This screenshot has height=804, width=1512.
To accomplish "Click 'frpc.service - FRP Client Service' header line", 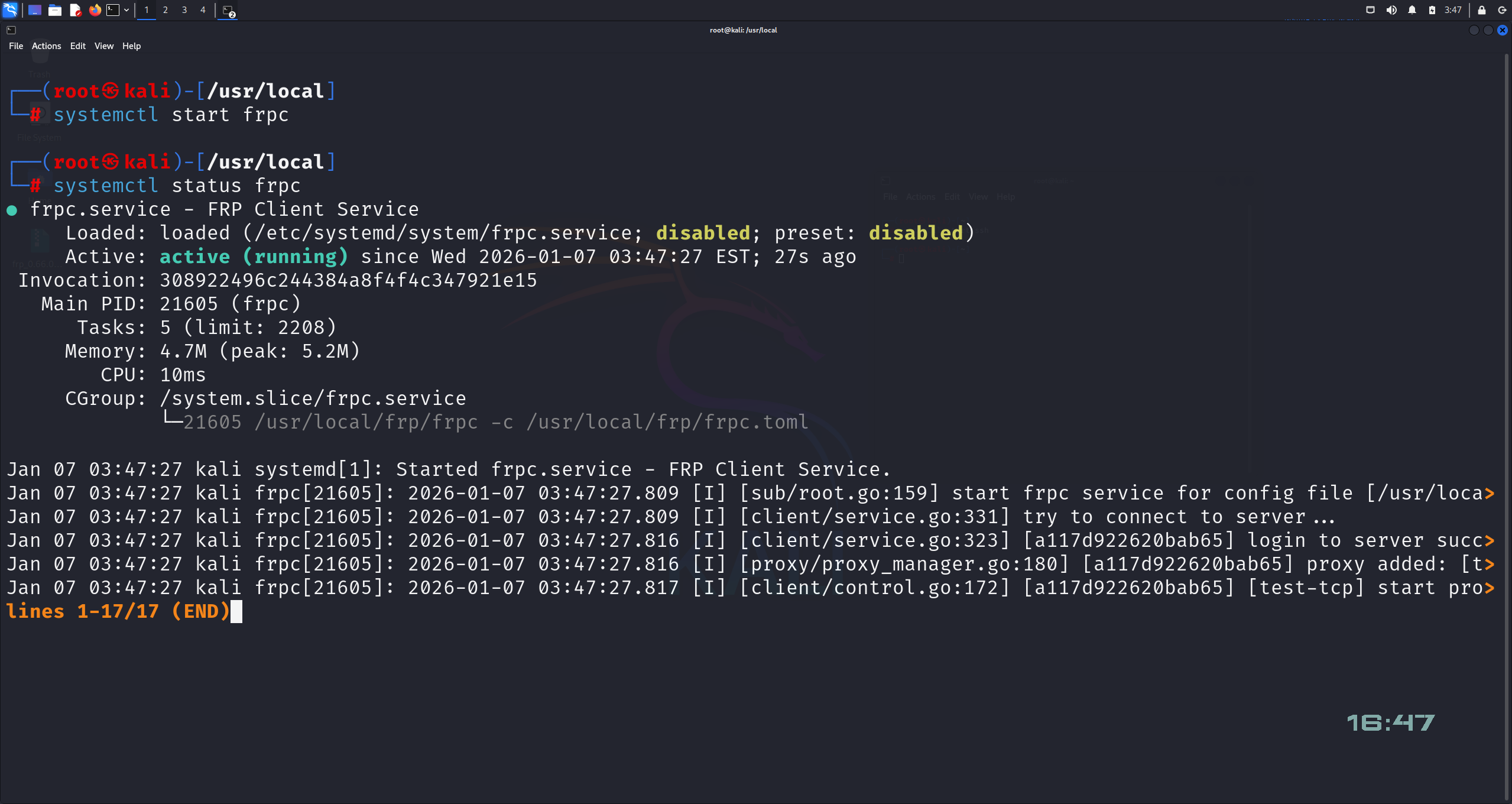I will click(x=225, y=209).
